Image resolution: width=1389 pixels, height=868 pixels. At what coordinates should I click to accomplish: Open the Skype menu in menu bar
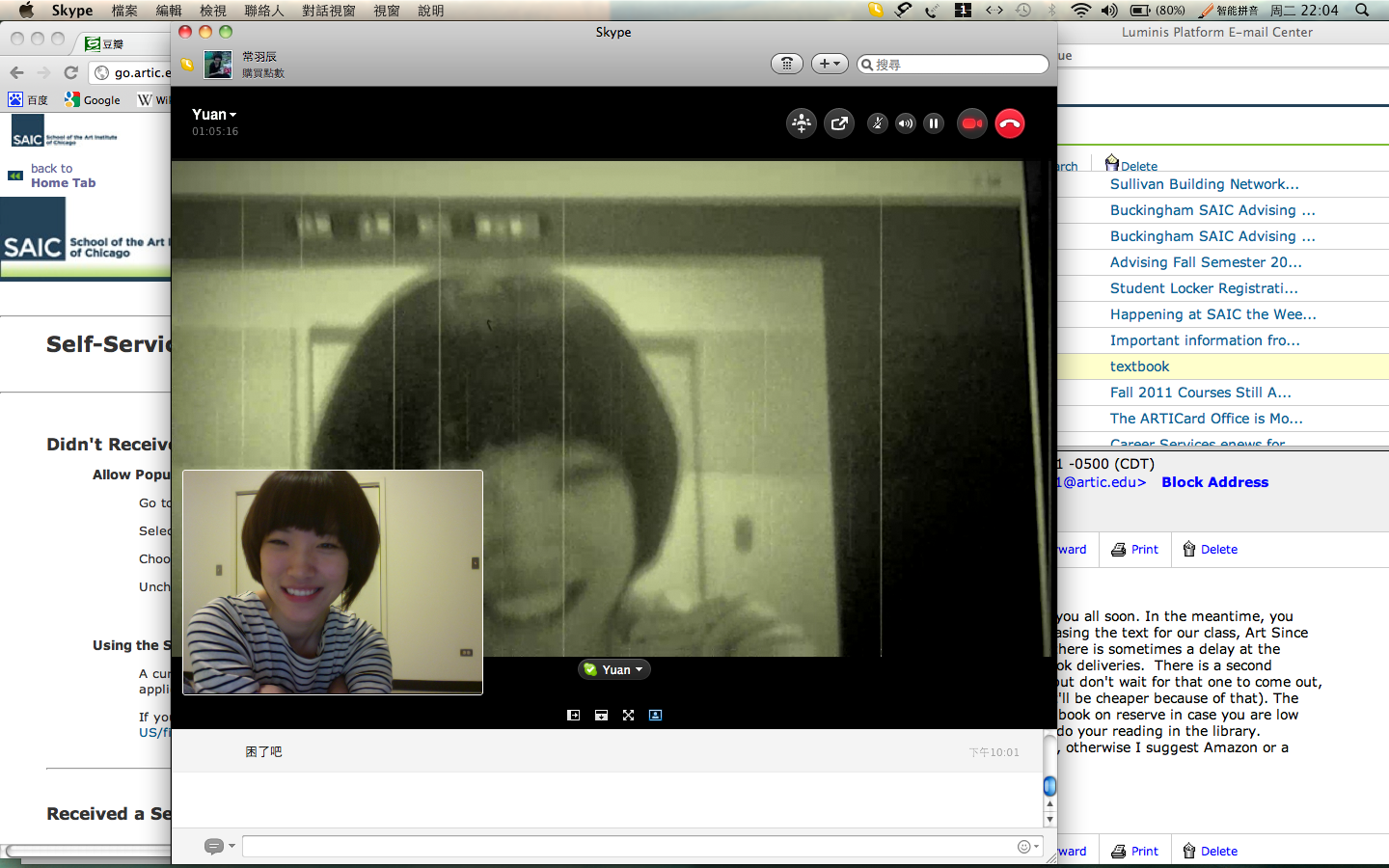[x=72, y=11]
